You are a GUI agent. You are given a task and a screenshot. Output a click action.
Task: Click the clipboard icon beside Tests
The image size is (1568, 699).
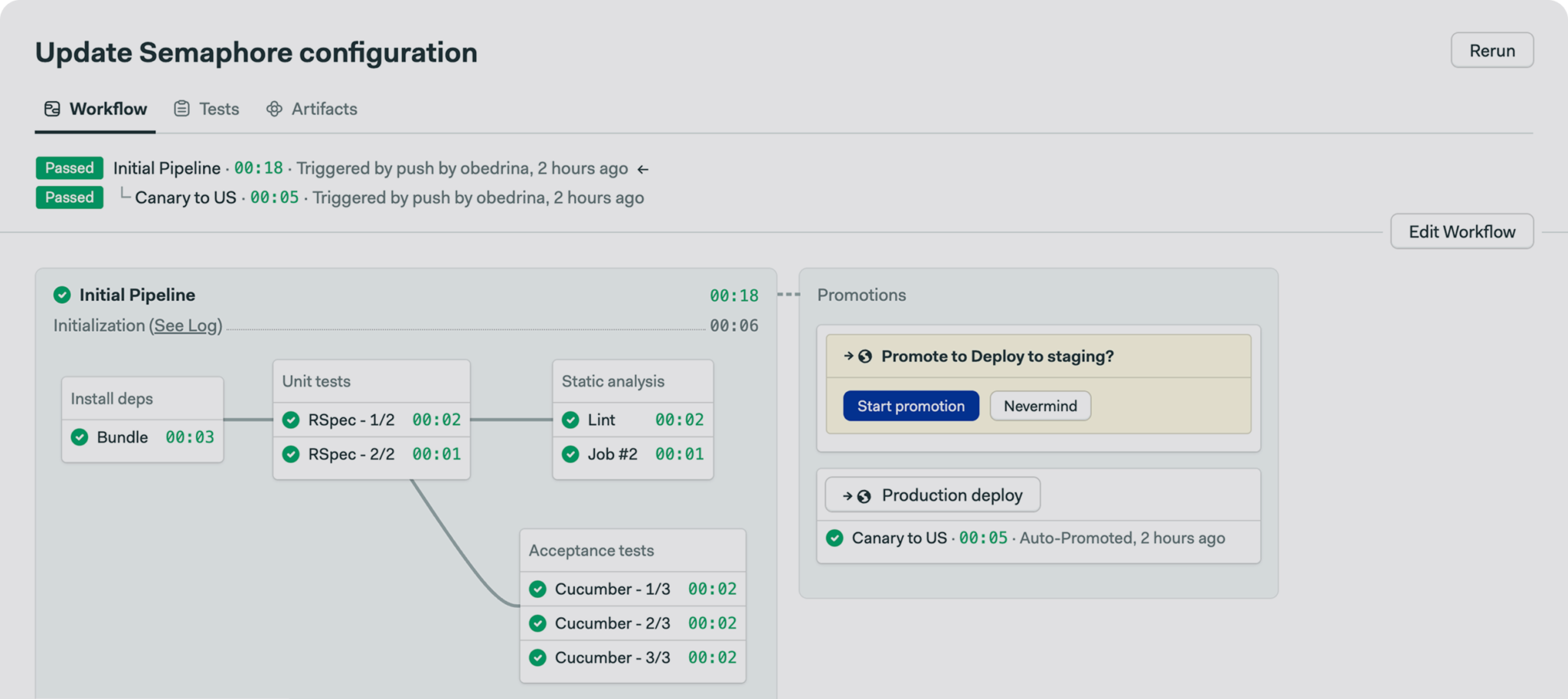(x=181, y=108)
